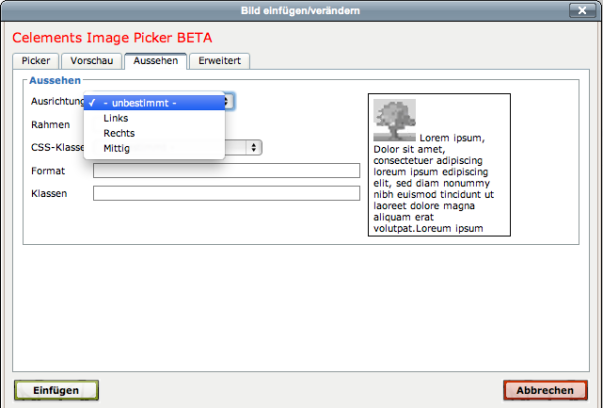This screenshot has width=603, height=408.
Task: Pick 'Rechts' in the Ausrichtung menu
Action: pos(119,133)
